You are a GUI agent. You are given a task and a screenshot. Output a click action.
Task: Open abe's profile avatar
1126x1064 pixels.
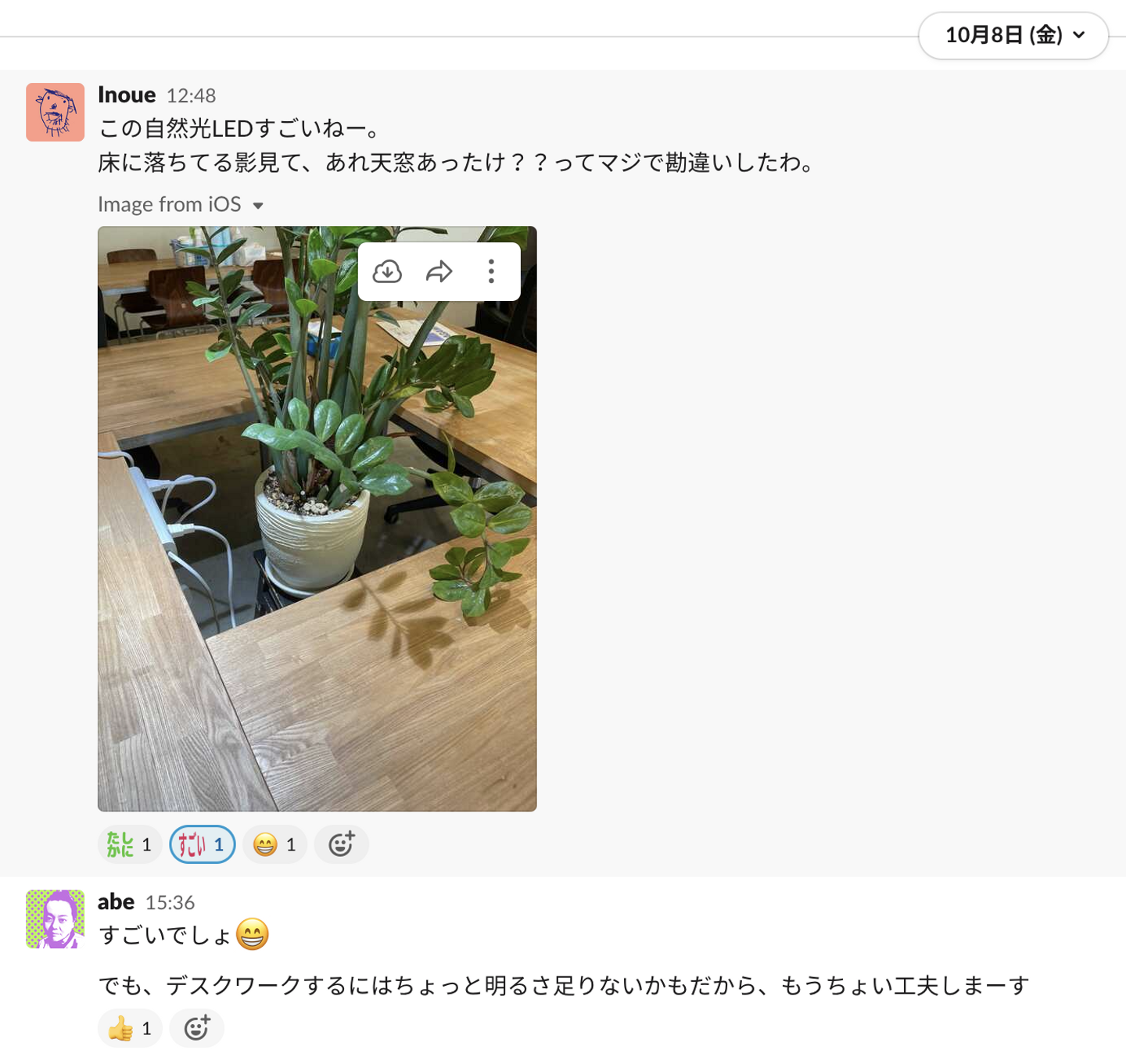click(55, 919)
